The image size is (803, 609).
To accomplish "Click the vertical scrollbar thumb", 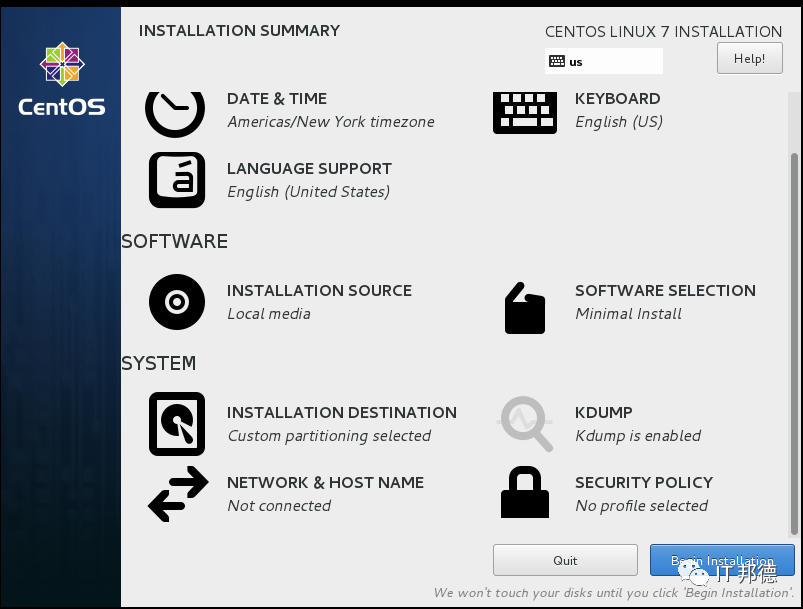I will [x=794, y=343].
